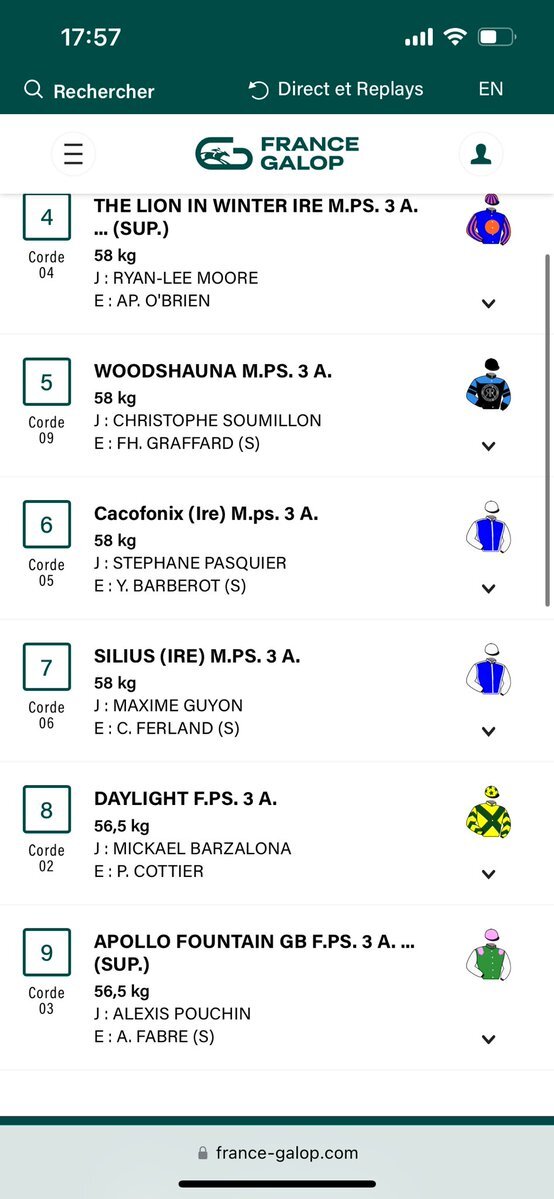Switch language to EN
This screenshot has height=1199, width=554.
[490, 89]
